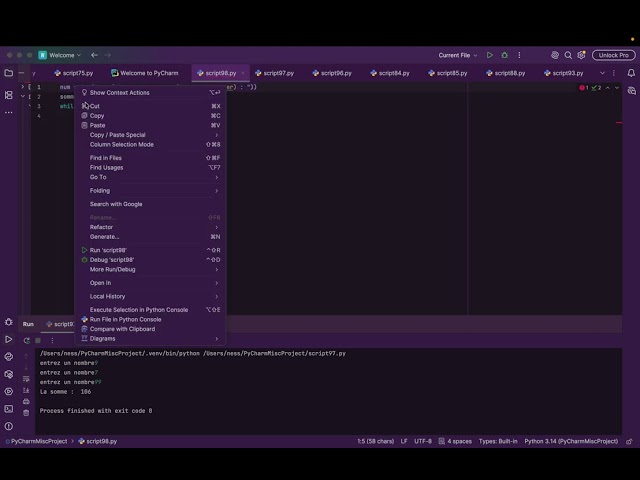640x480 pixels.
Task: Click the Debug bug icon in toolbar
Action: (504, 55)
